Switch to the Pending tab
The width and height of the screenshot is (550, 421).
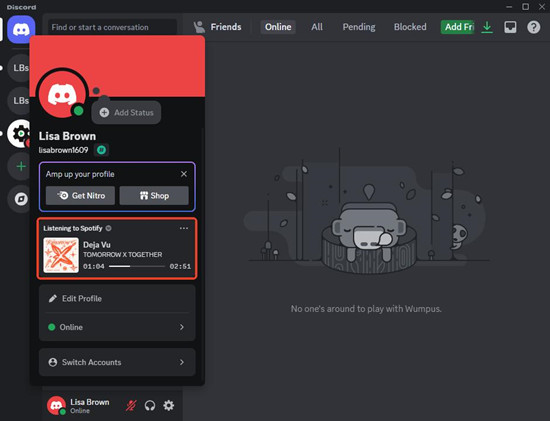coord(359,27)
